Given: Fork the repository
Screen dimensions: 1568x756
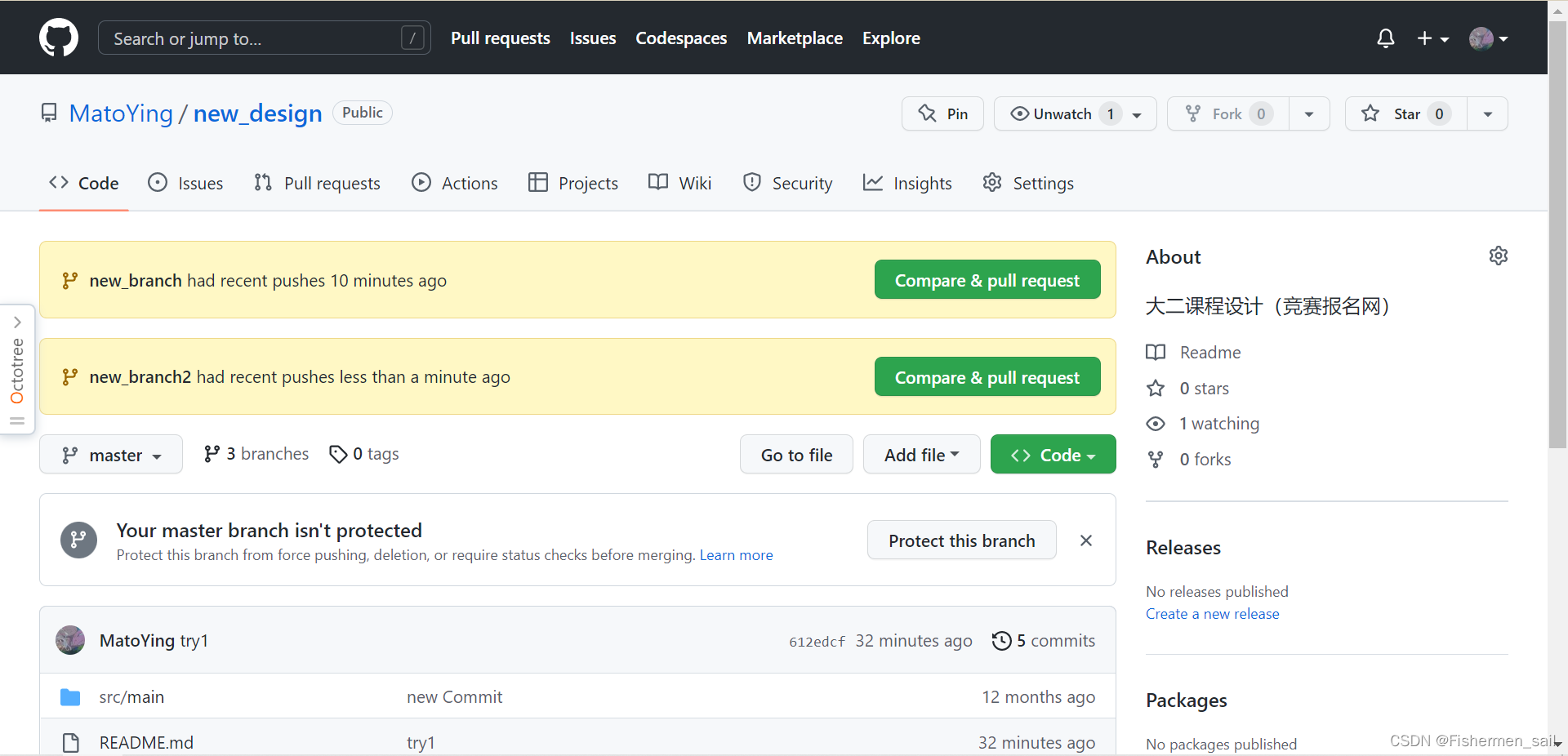Looking at the screenshot, I should 1227,113.
